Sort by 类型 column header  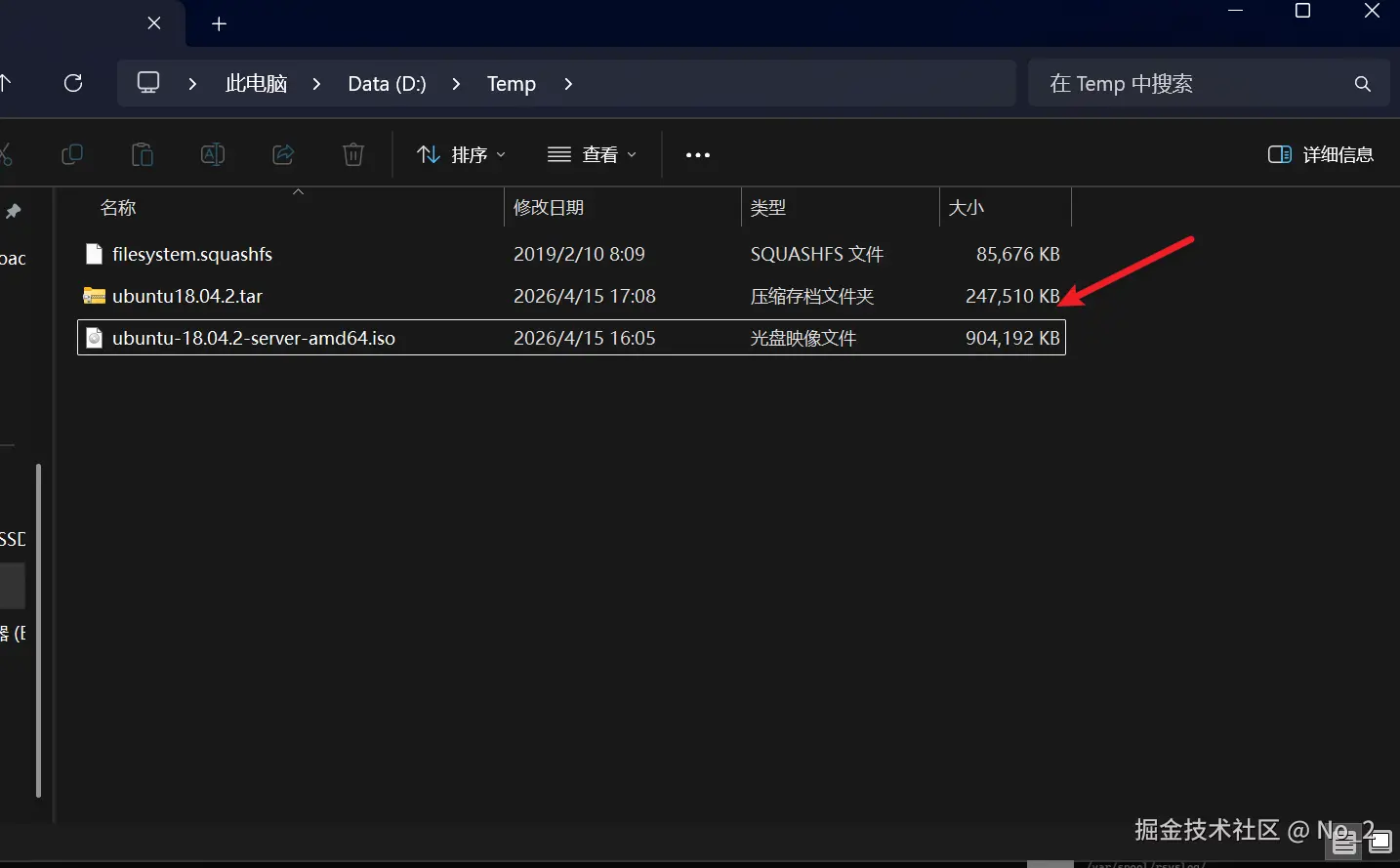(768, 208)
